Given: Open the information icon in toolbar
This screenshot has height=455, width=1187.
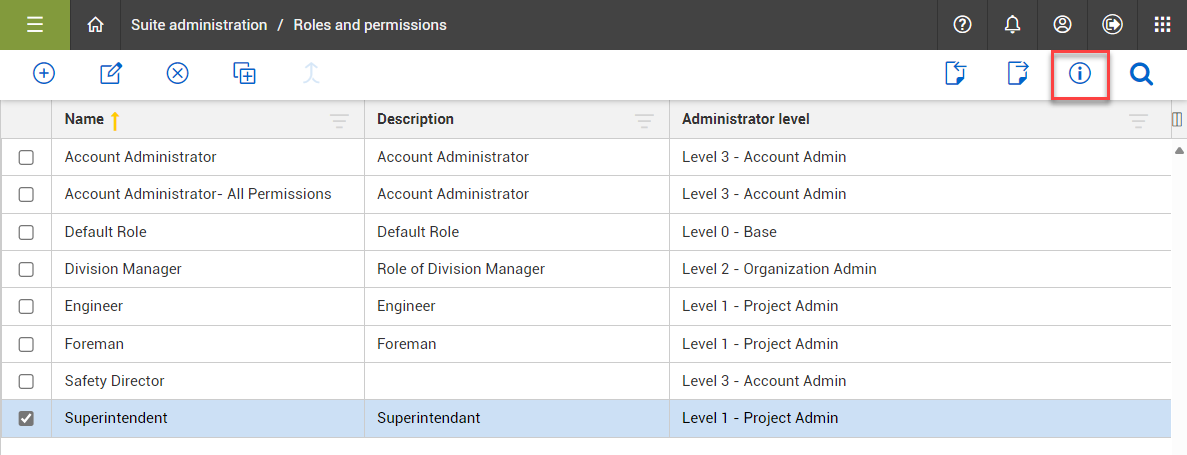Looking at the screenshot, I should tap(1080, 73).
